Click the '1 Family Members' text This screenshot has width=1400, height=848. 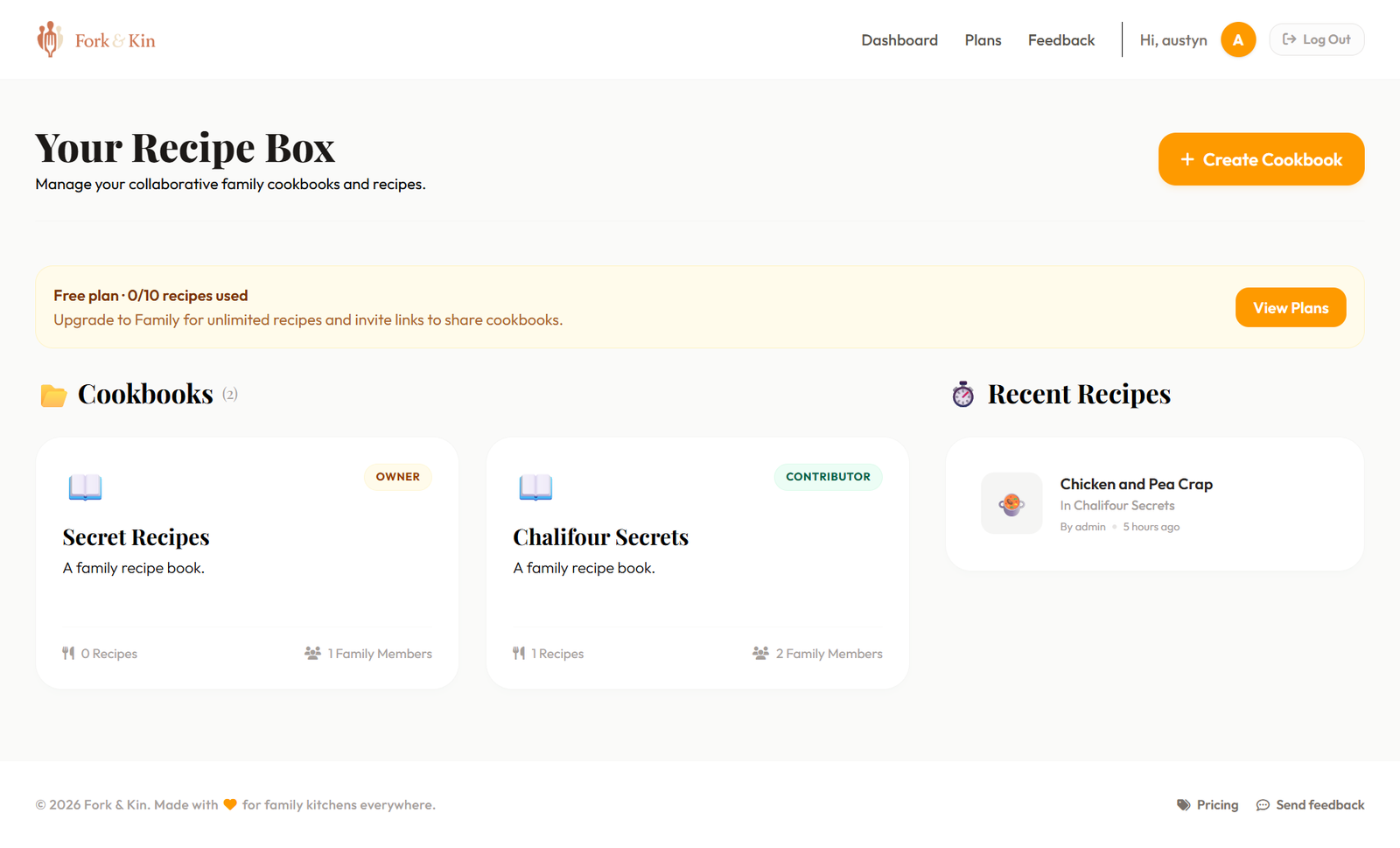coord(380,654)
